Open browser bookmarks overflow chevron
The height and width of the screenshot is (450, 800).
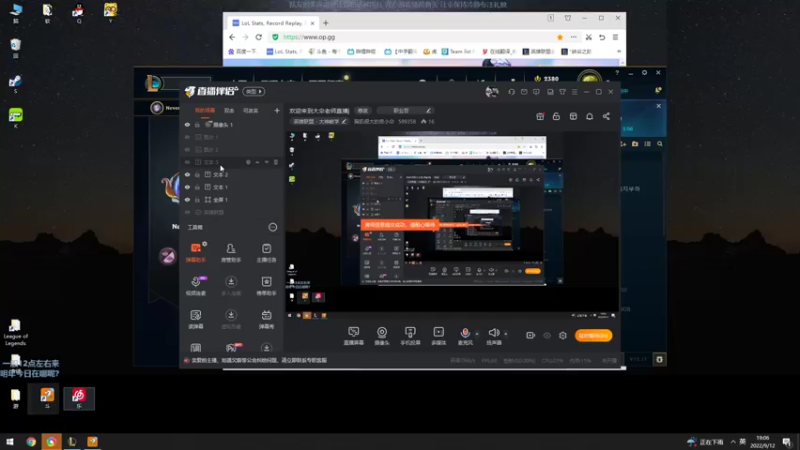tap(619, 52)
